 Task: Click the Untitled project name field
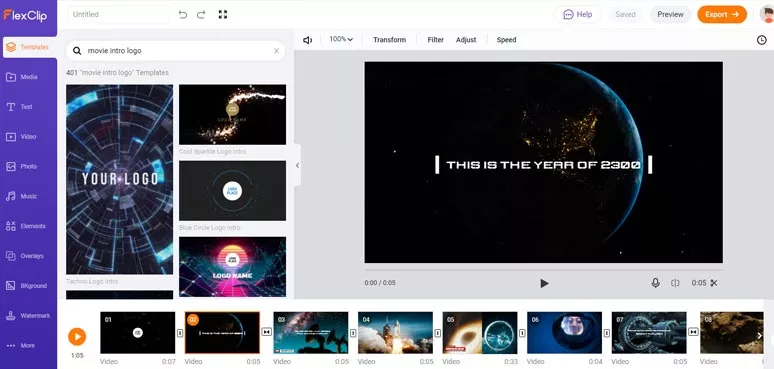(118, 15)
